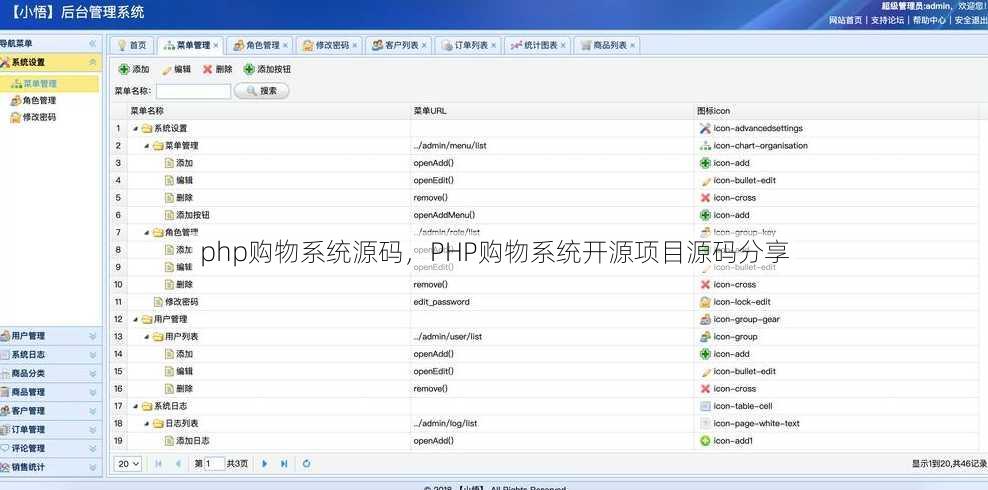Open the 网站首页 header link

846,20
